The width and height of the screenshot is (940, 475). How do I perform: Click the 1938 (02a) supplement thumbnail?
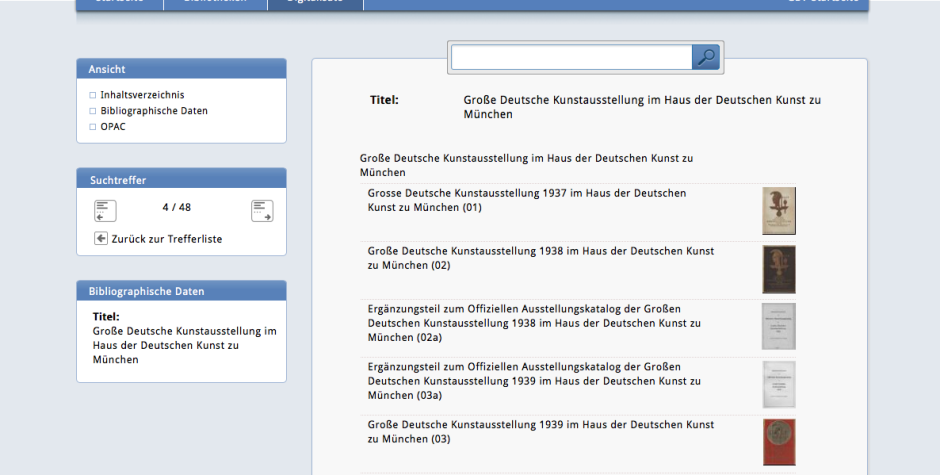pyautogui.click(x=779, y=326)
